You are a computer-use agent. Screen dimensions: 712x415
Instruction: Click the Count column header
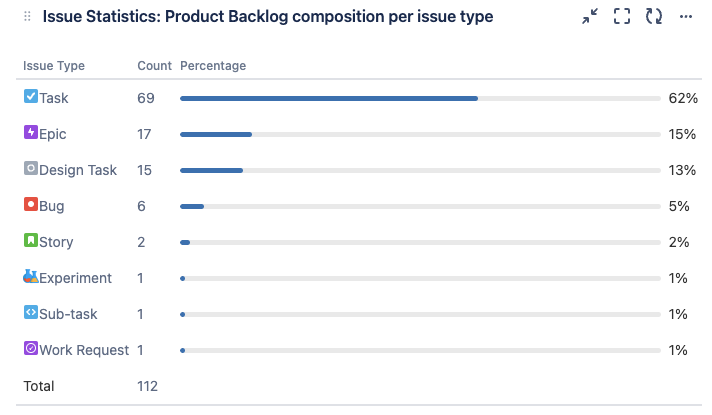point(154,66)
